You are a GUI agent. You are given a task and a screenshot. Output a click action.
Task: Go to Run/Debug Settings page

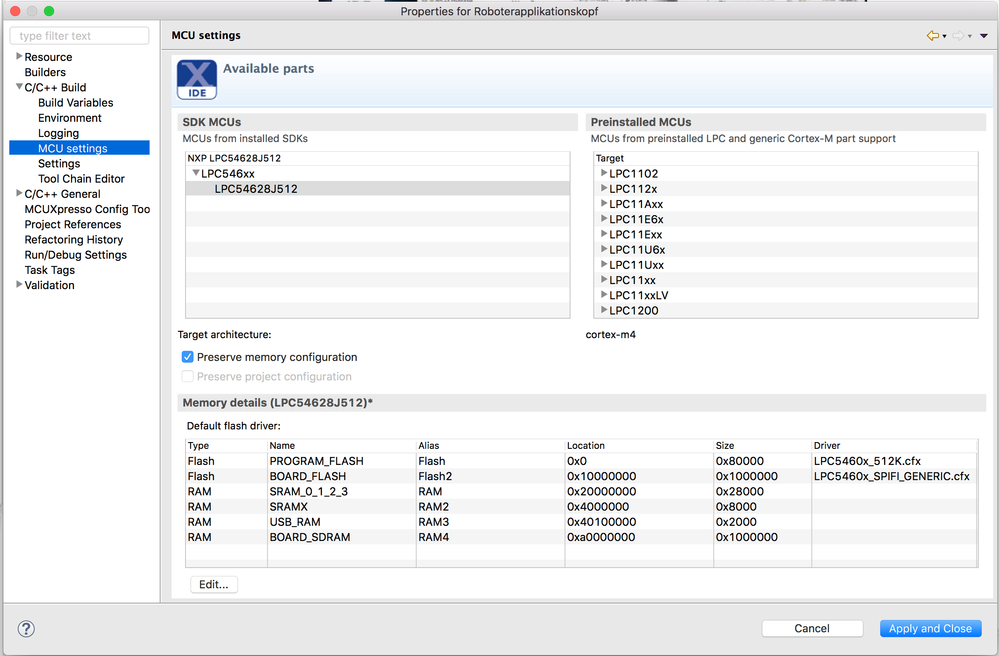tap(76, 255)
